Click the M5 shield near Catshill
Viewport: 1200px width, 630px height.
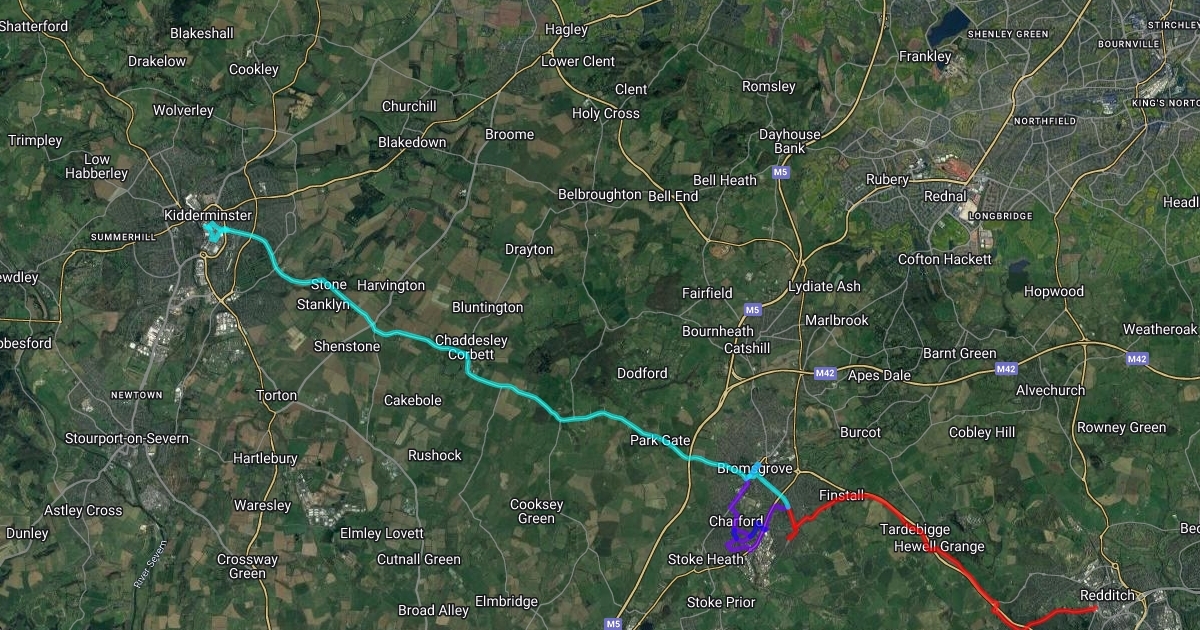[753, 311]
